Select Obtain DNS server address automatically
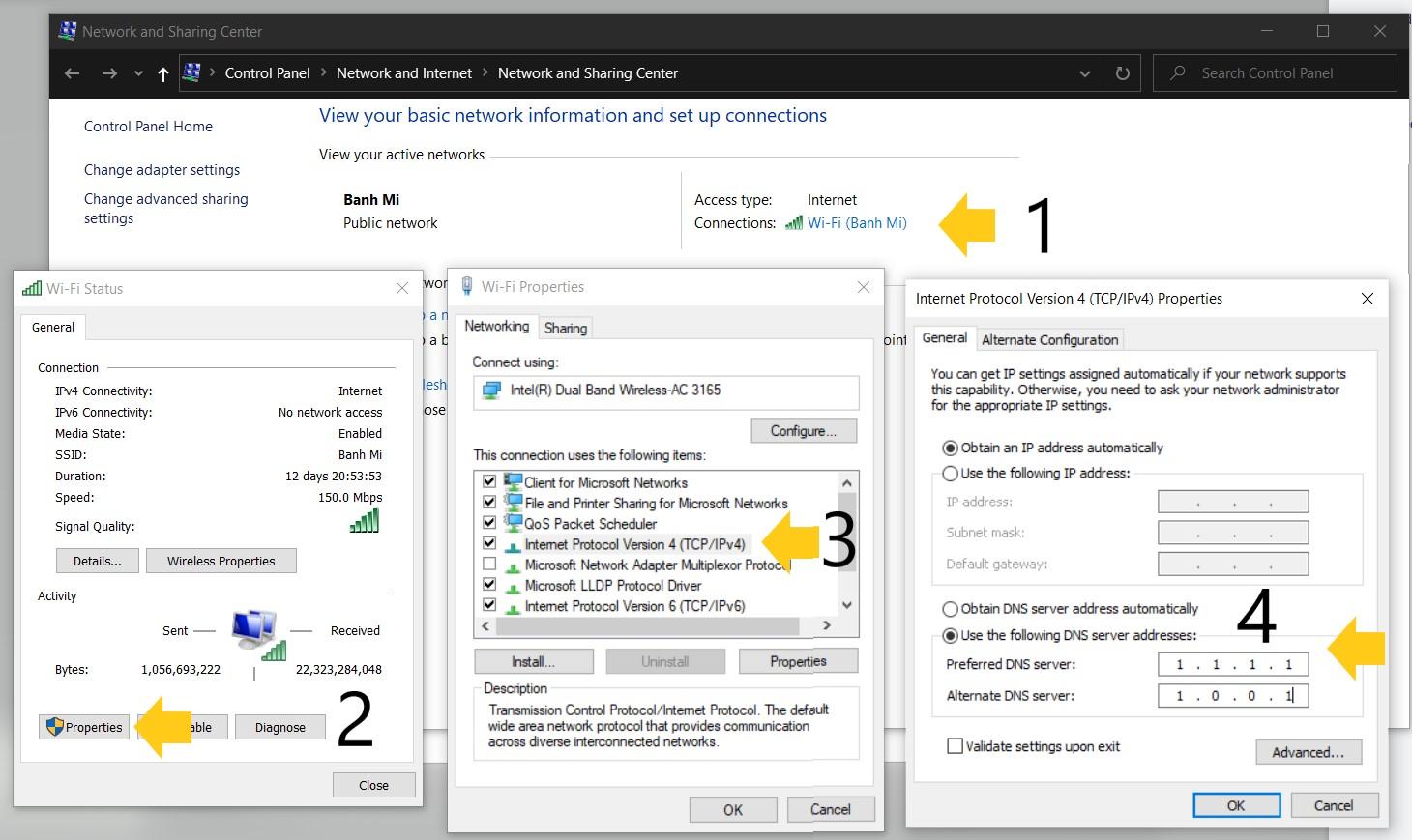1412x840 pixels. pos(951,609)
